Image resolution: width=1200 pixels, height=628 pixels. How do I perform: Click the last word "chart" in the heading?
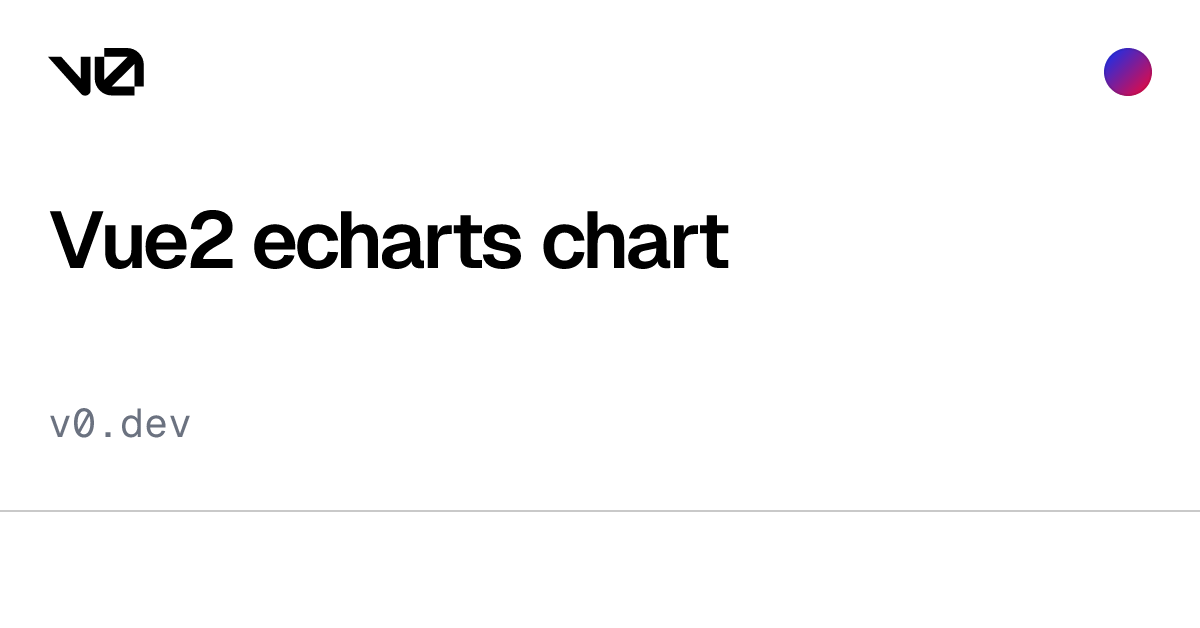(635, 241)
